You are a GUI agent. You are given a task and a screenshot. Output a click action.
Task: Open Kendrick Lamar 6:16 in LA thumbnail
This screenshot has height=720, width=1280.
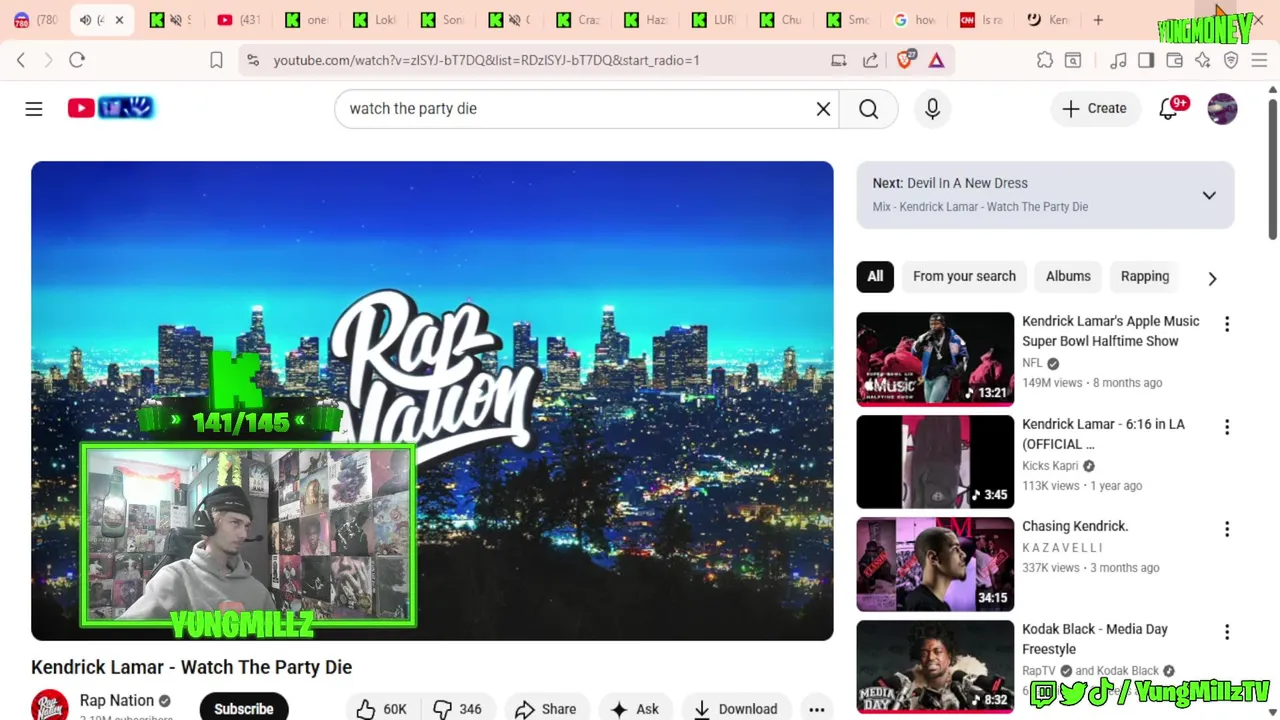[x=935, y=461]
